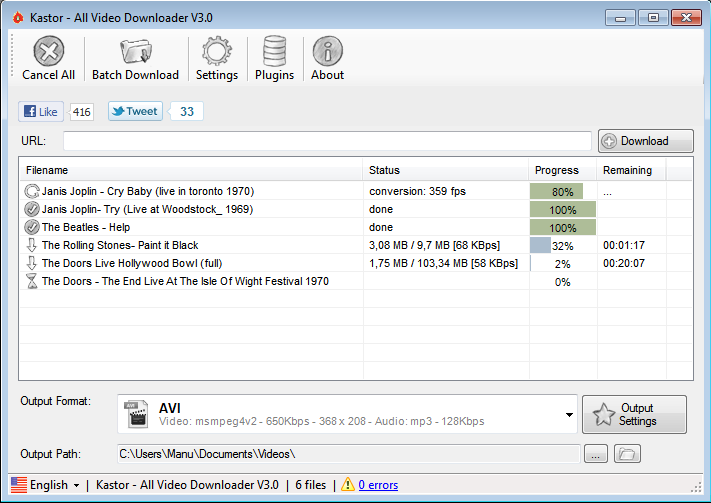Open the 0 errors link
The image size is (711, 503).
pyautogui.click(x=378, y=485)
